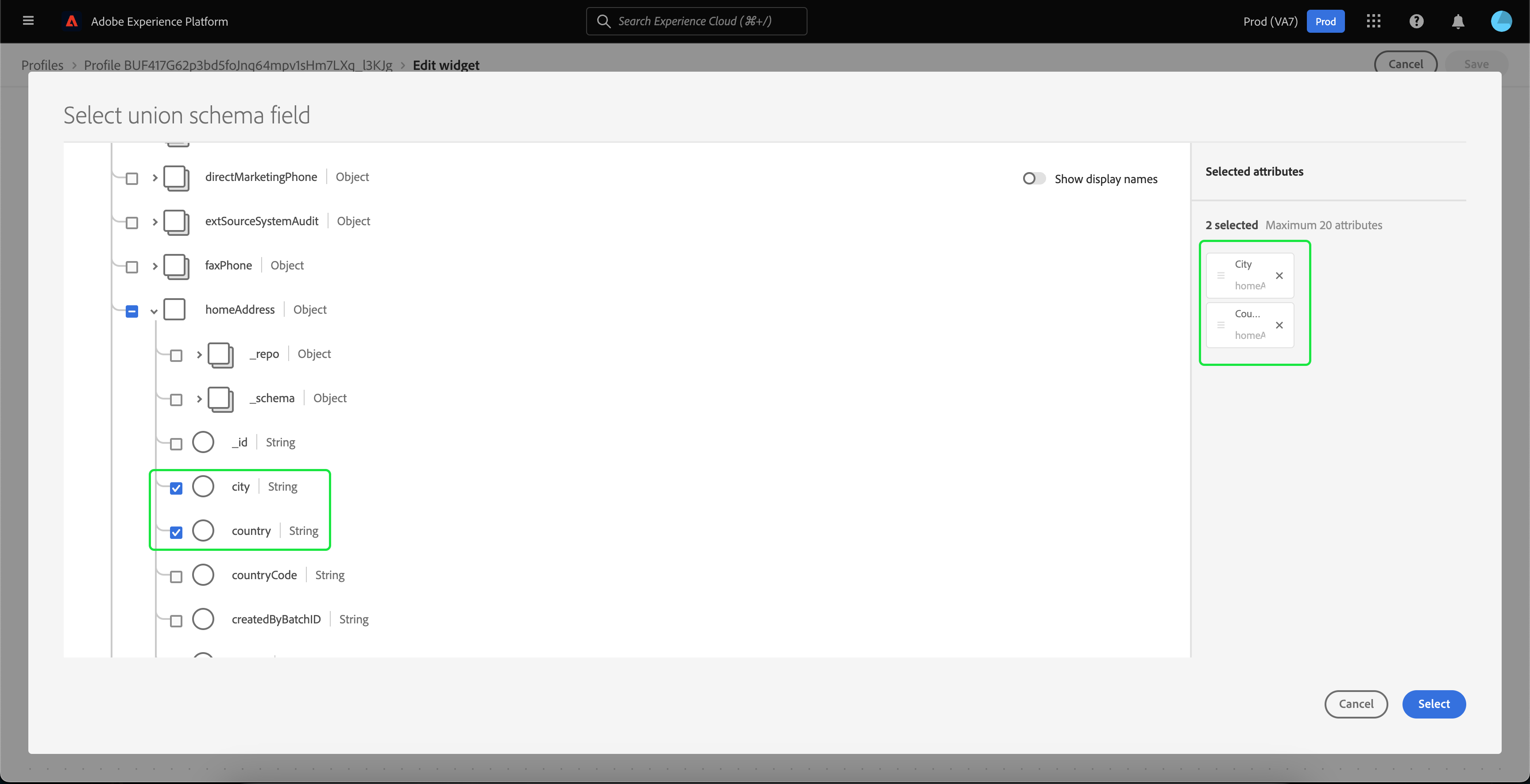The height and width of the screenshot is (784, 1530).
Task: Toggle Show display names switch
Action: [1033, 179]
